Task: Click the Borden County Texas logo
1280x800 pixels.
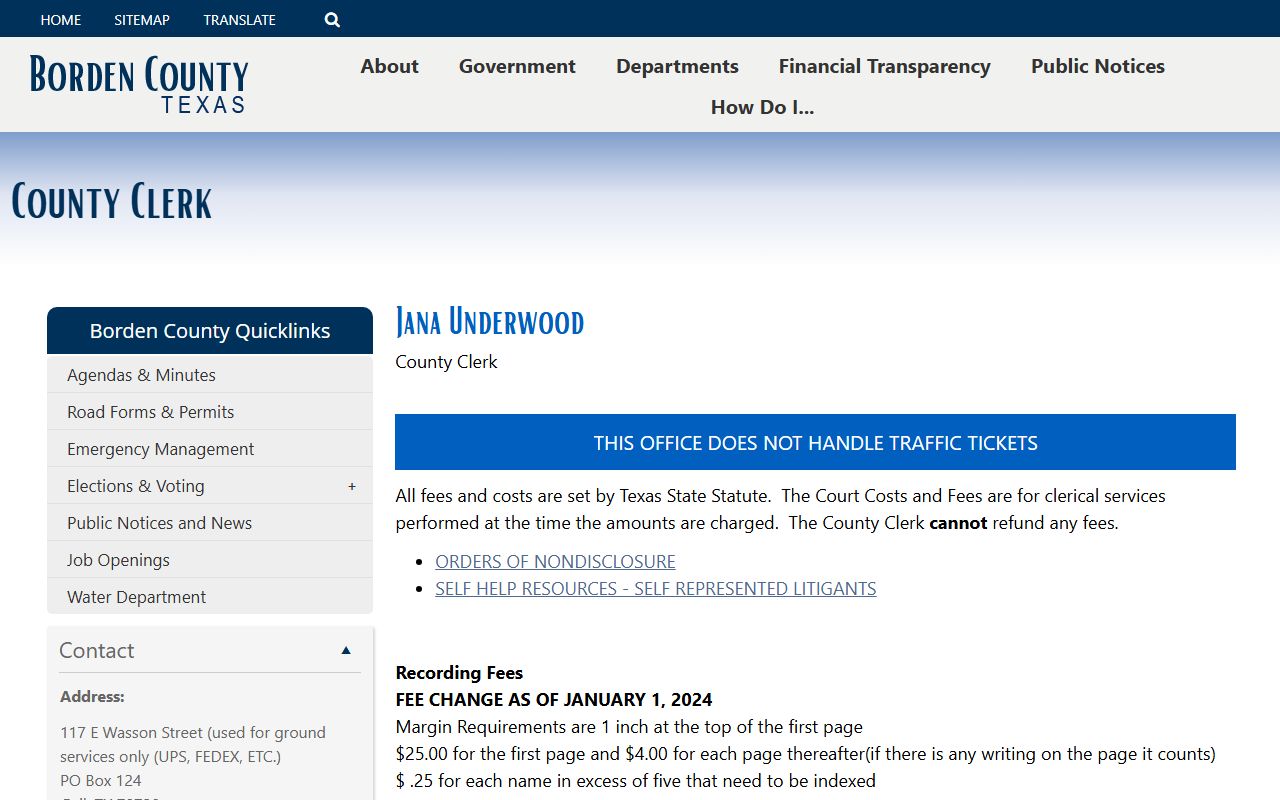Action: [x=139, y=85]
